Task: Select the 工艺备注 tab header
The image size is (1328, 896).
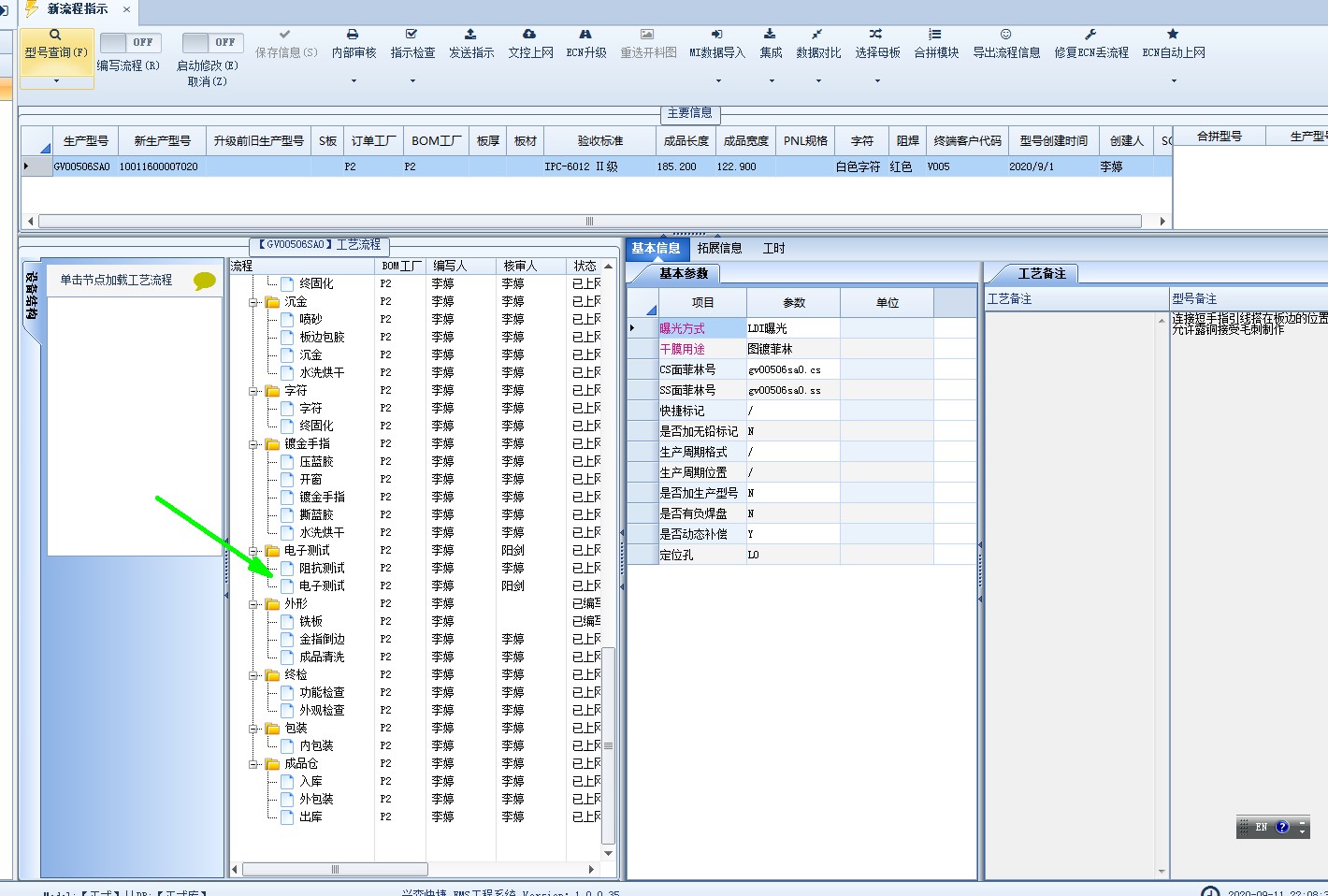Action: pos(1042,274)
